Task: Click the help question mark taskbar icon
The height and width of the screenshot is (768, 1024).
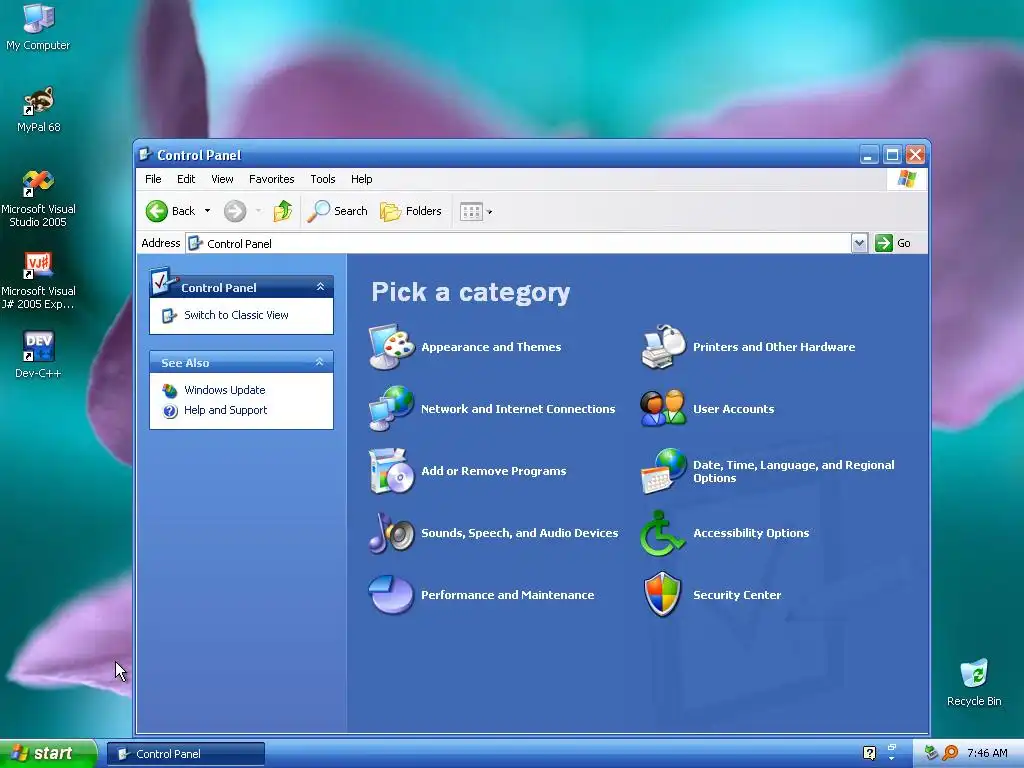Action: 869,753
